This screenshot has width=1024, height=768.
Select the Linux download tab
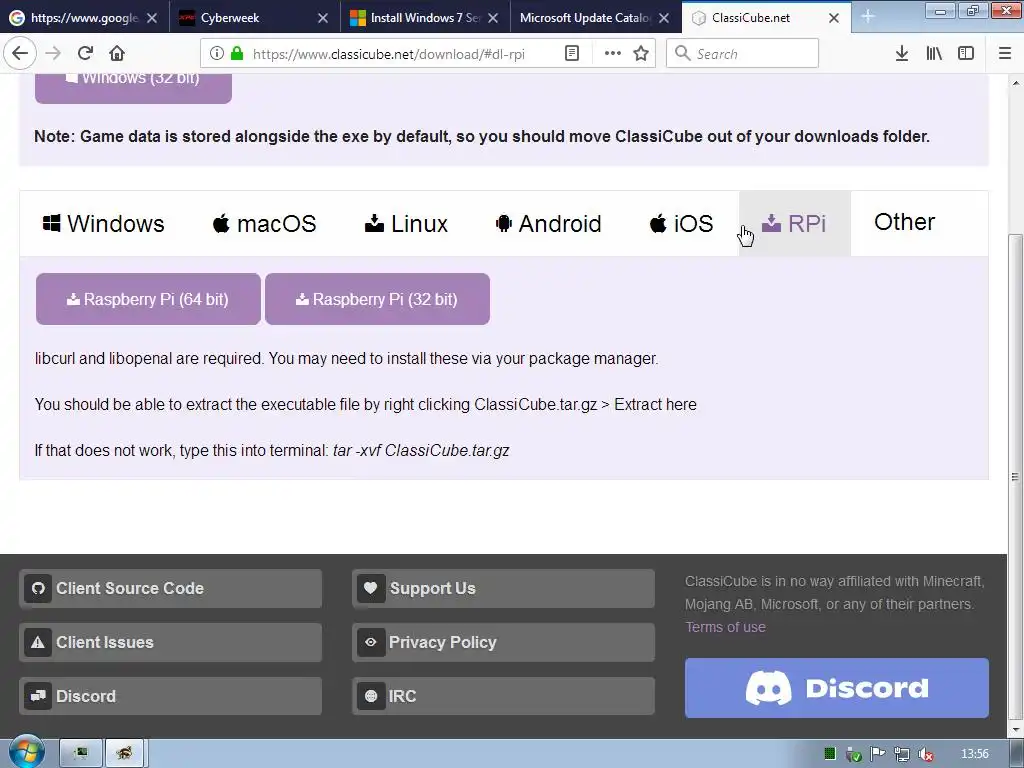406,223
